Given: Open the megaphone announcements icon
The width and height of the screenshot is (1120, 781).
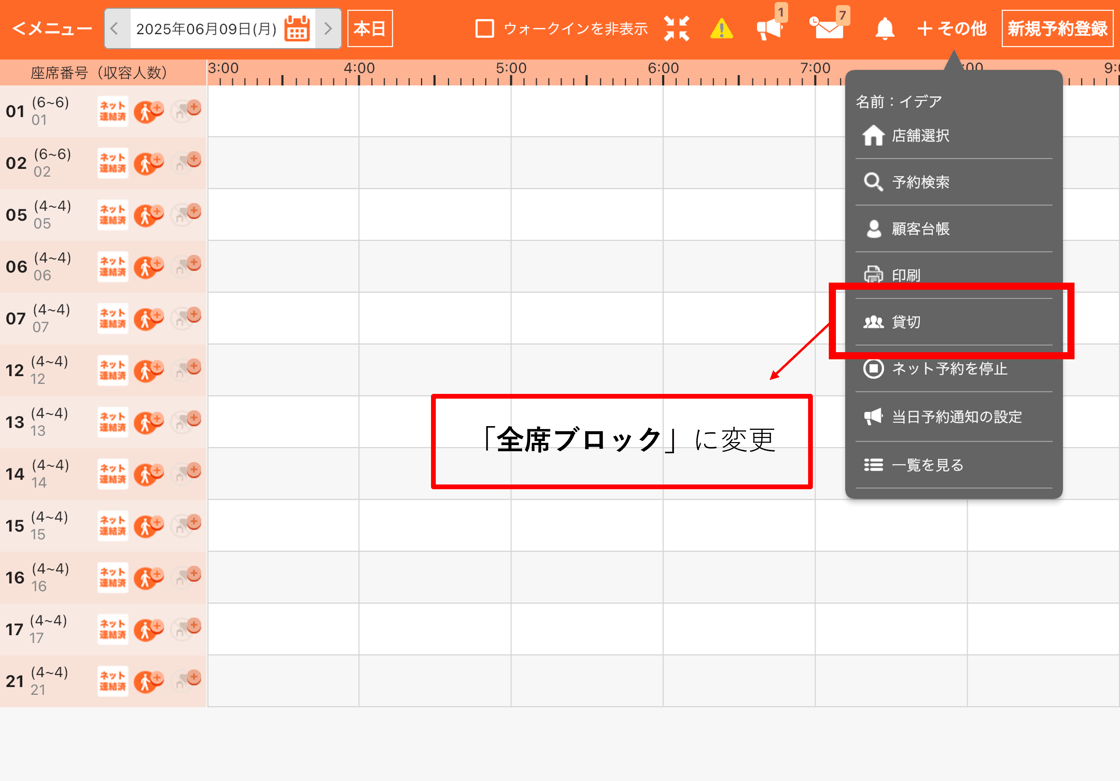Looking at the screenshot, I should [x=769, y=29].
